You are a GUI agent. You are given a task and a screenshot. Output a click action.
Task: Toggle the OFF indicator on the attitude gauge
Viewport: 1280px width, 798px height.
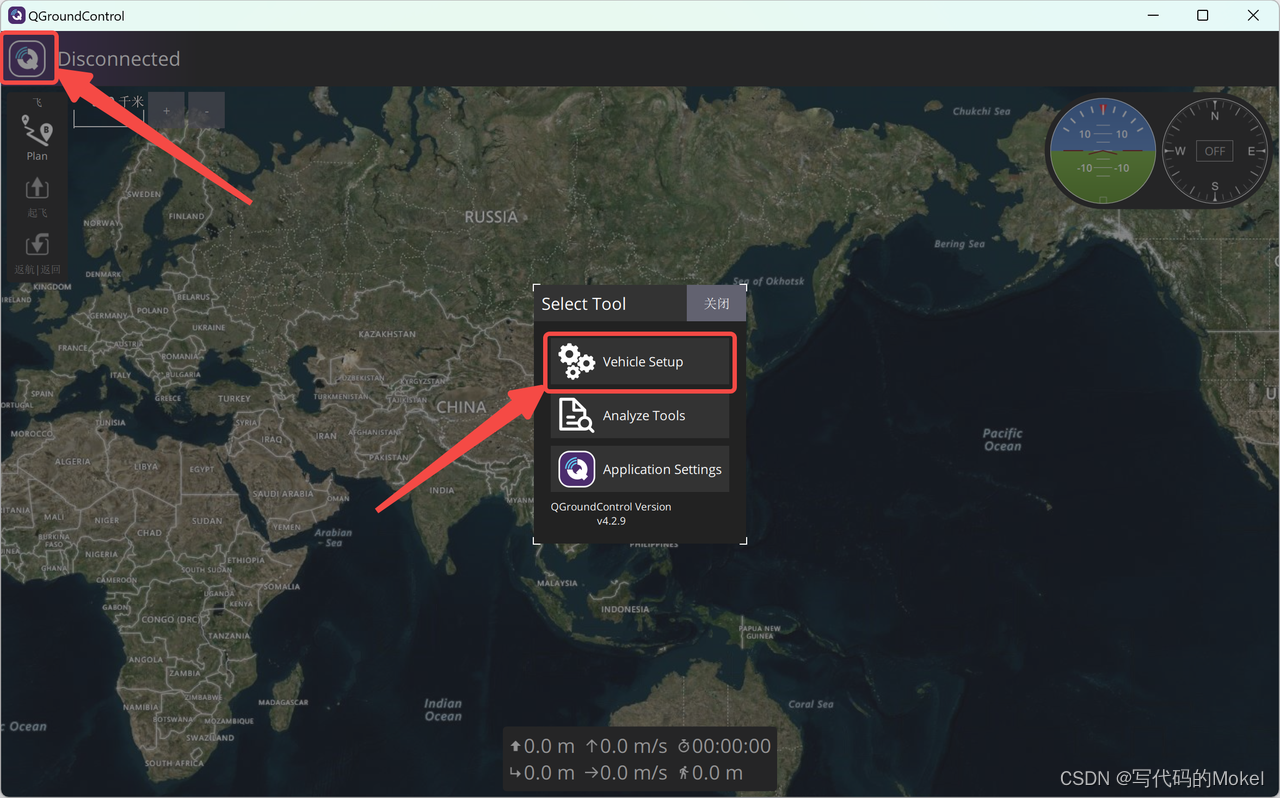[1214, 151]
